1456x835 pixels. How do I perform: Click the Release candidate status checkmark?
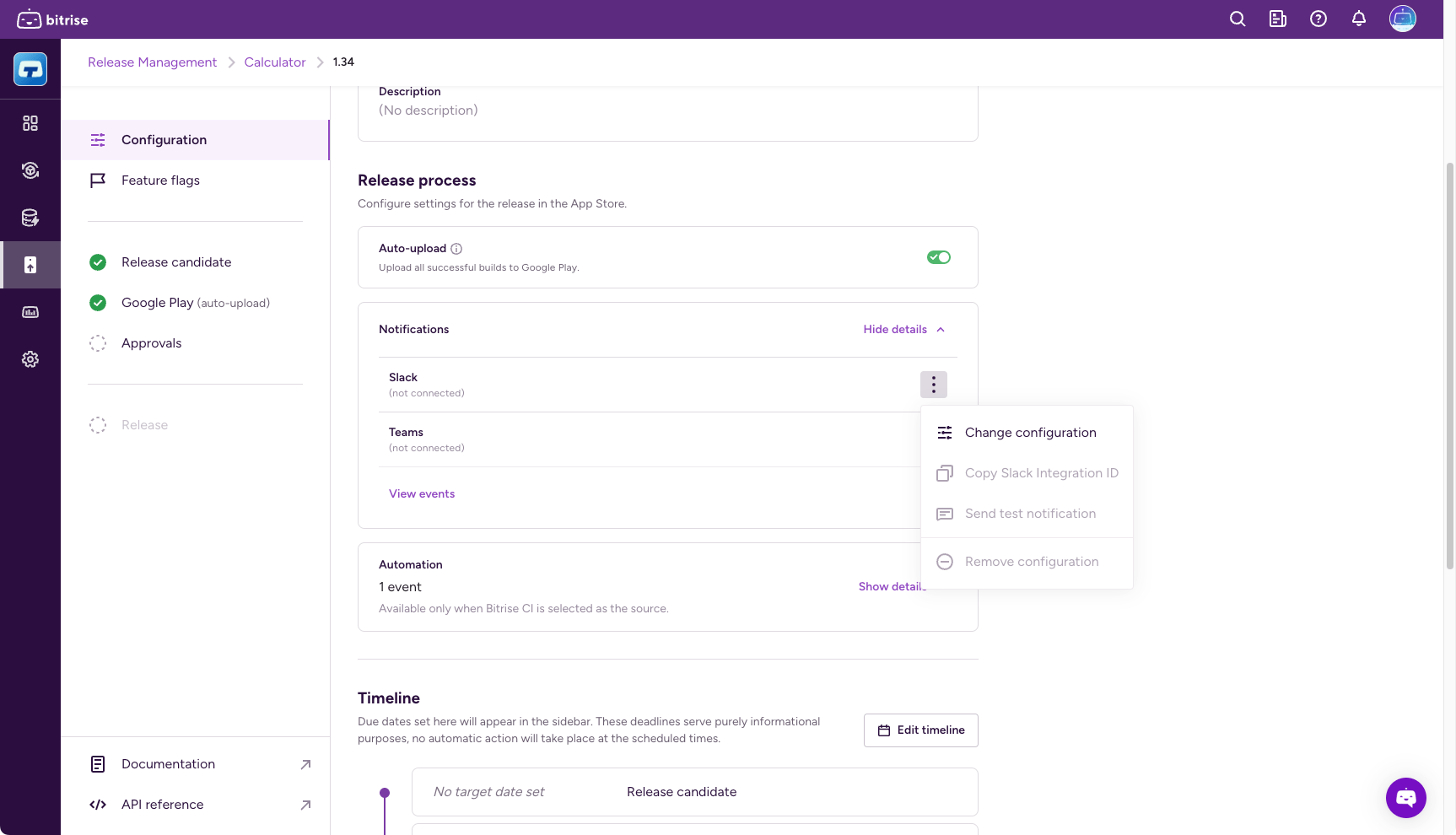point(98,262)
